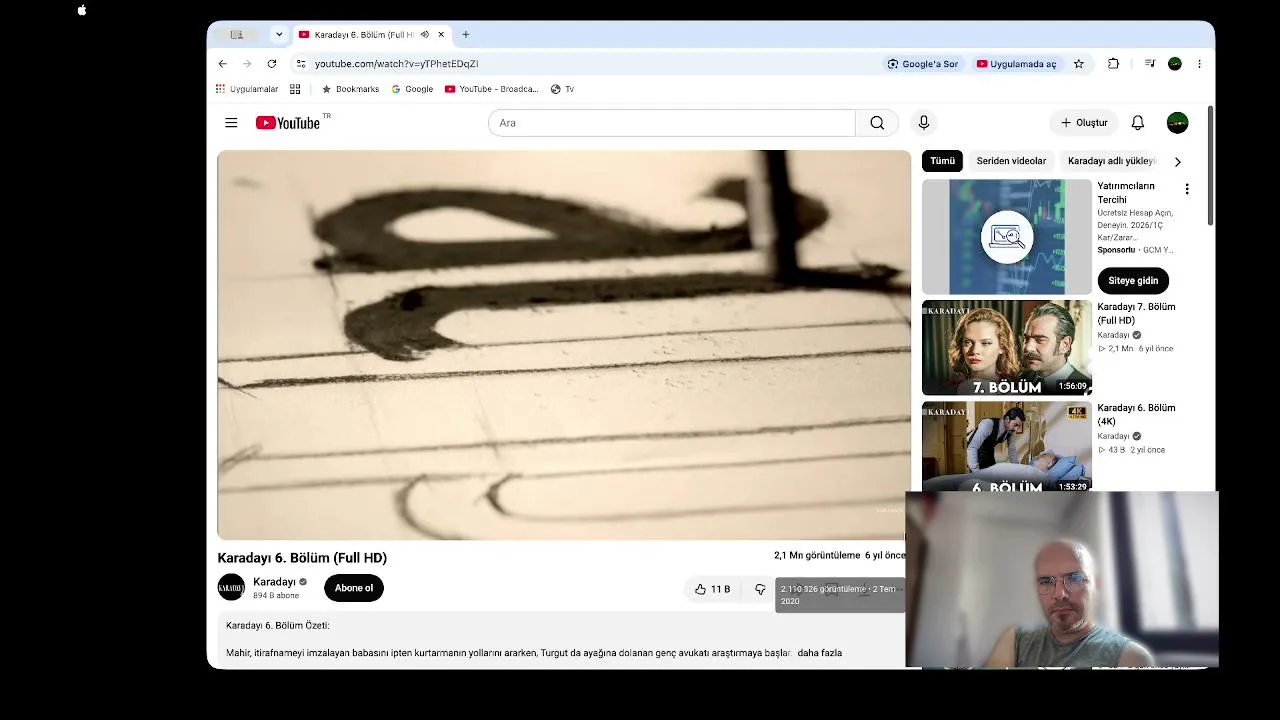The width and height of the screenshot is (1280, 720).
Task: Open a new browser tab
Action: (465, 34)
